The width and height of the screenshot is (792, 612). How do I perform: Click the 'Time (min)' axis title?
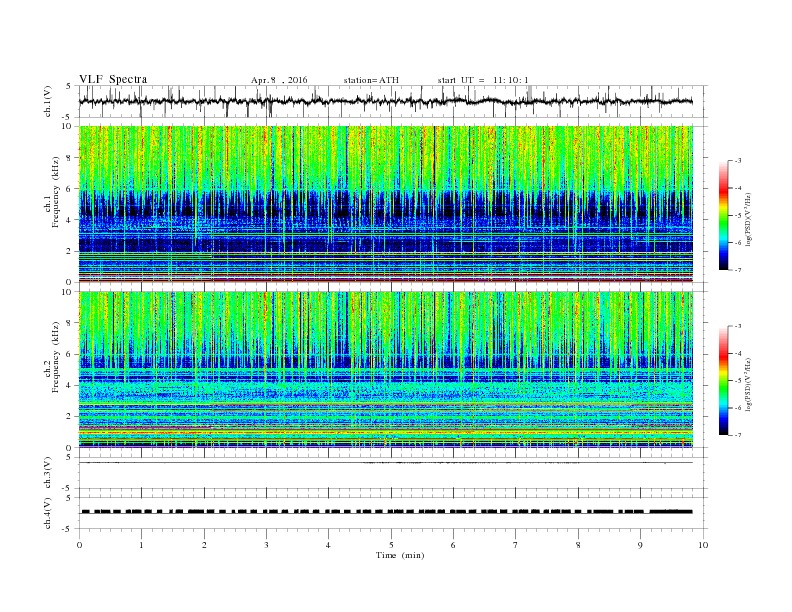pyautogui.click(x=400, y=555)
